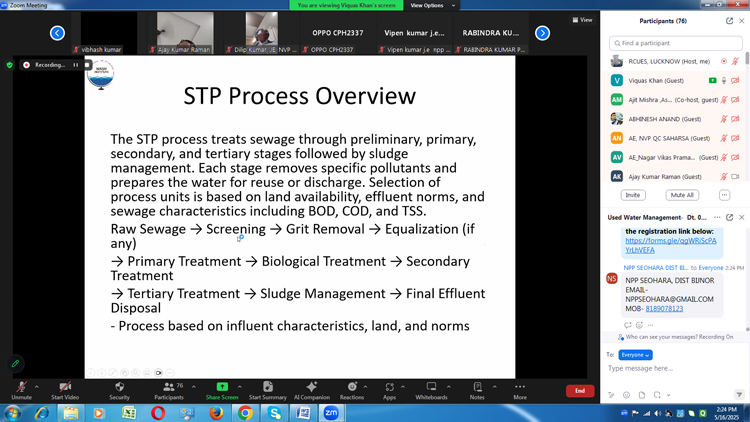
Task: Select Everyone recipient dropdown in chat
Action: click(635, 355)
